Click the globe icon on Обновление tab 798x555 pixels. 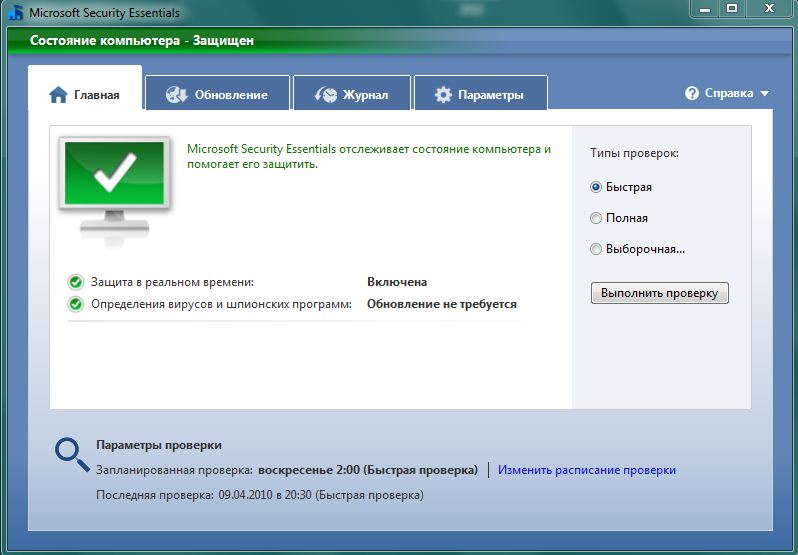coord(177,95)
